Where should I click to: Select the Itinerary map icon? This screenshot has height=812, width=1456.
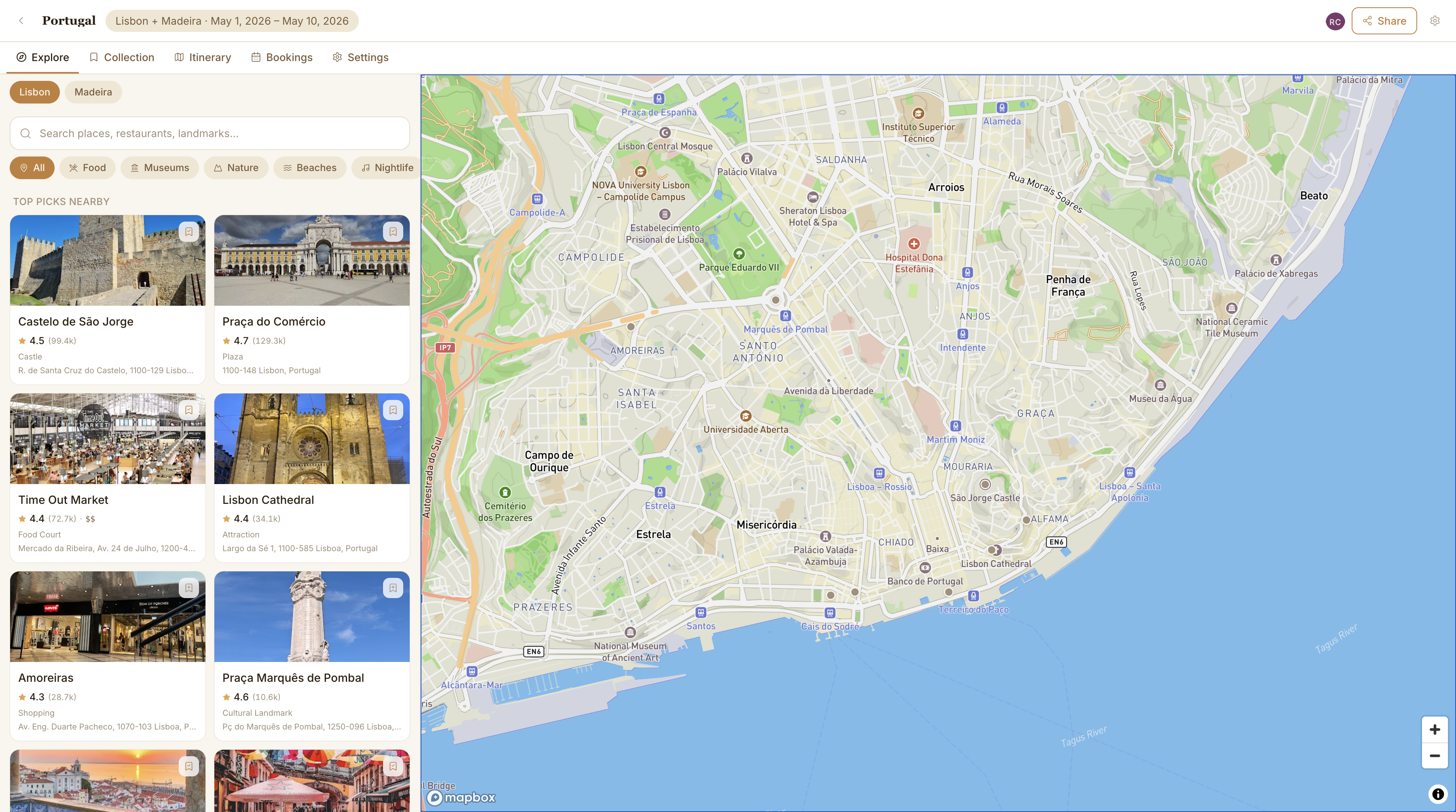(x=179, y=57)
